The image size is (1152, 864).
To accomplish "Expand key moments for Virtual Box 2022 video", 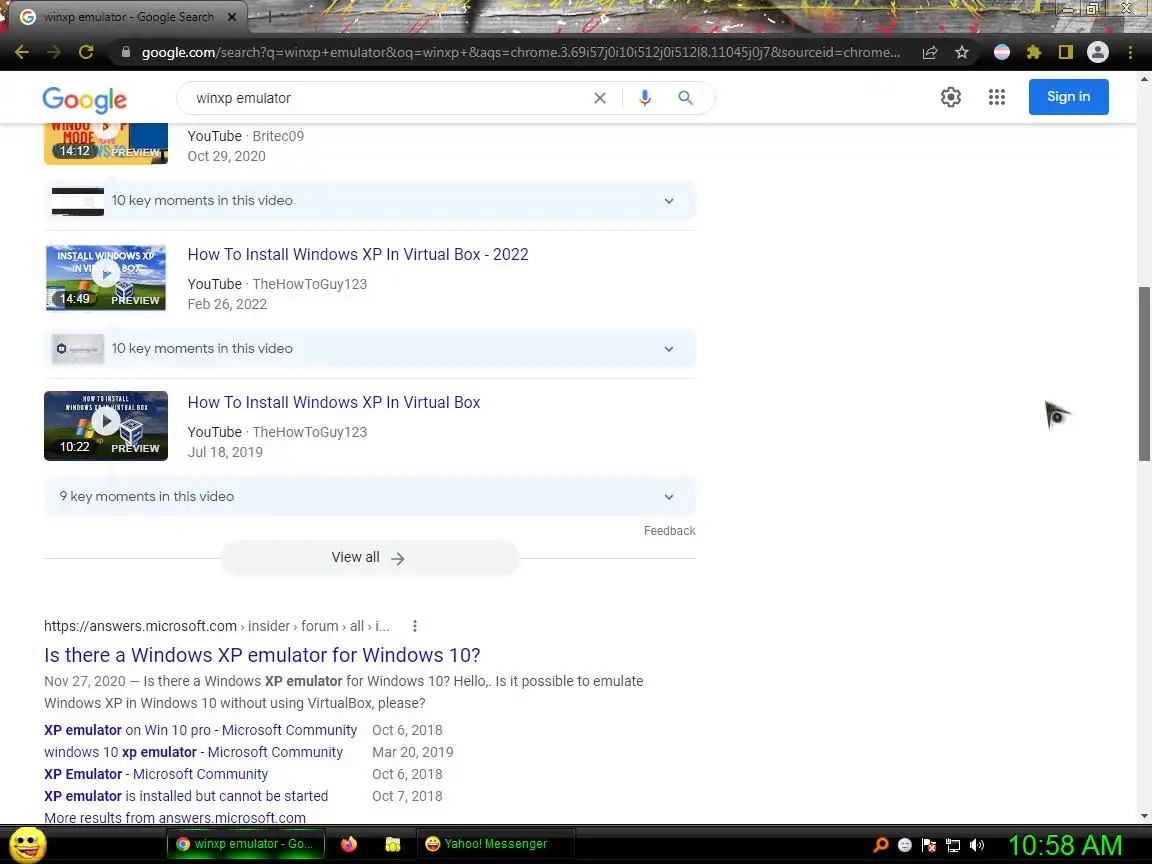I will pos(370,349).
